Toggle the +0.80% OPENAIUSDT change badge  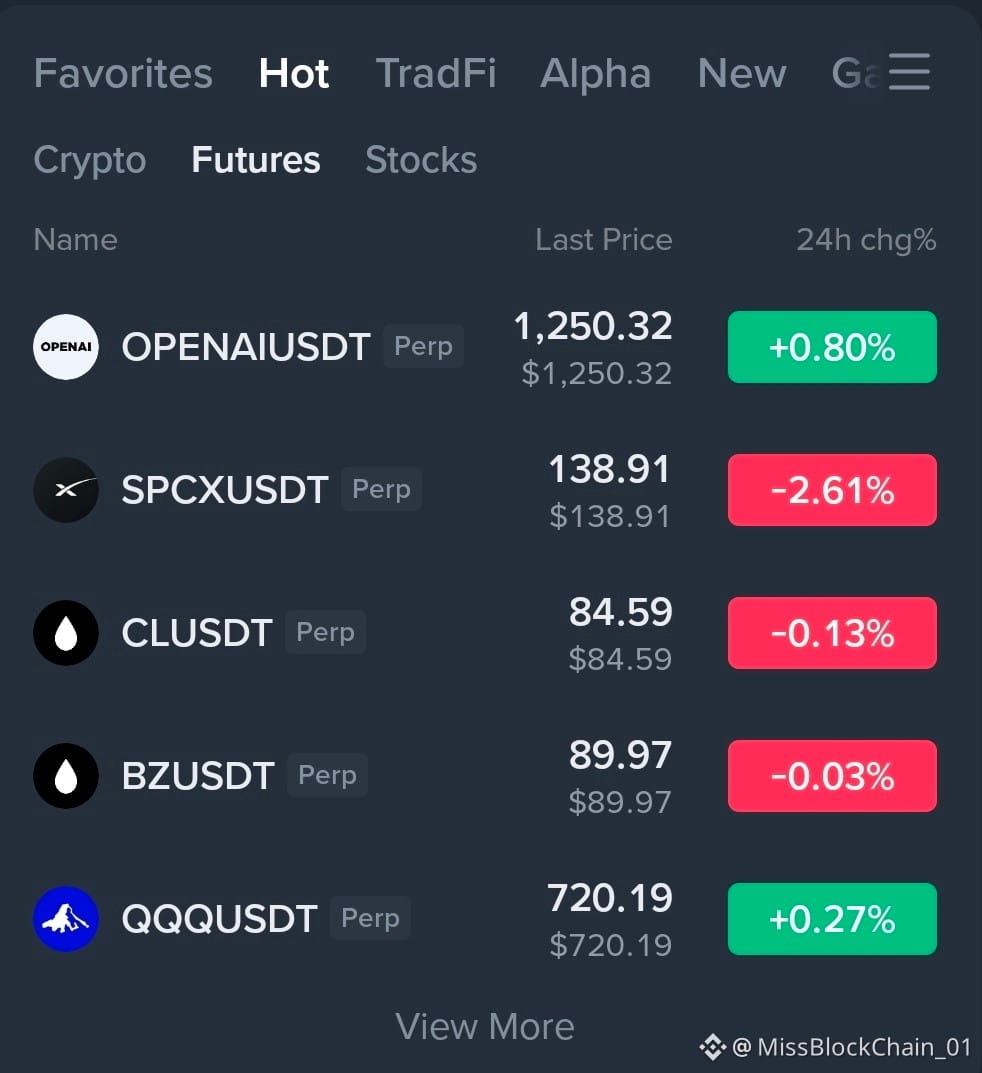click(832, 347)
